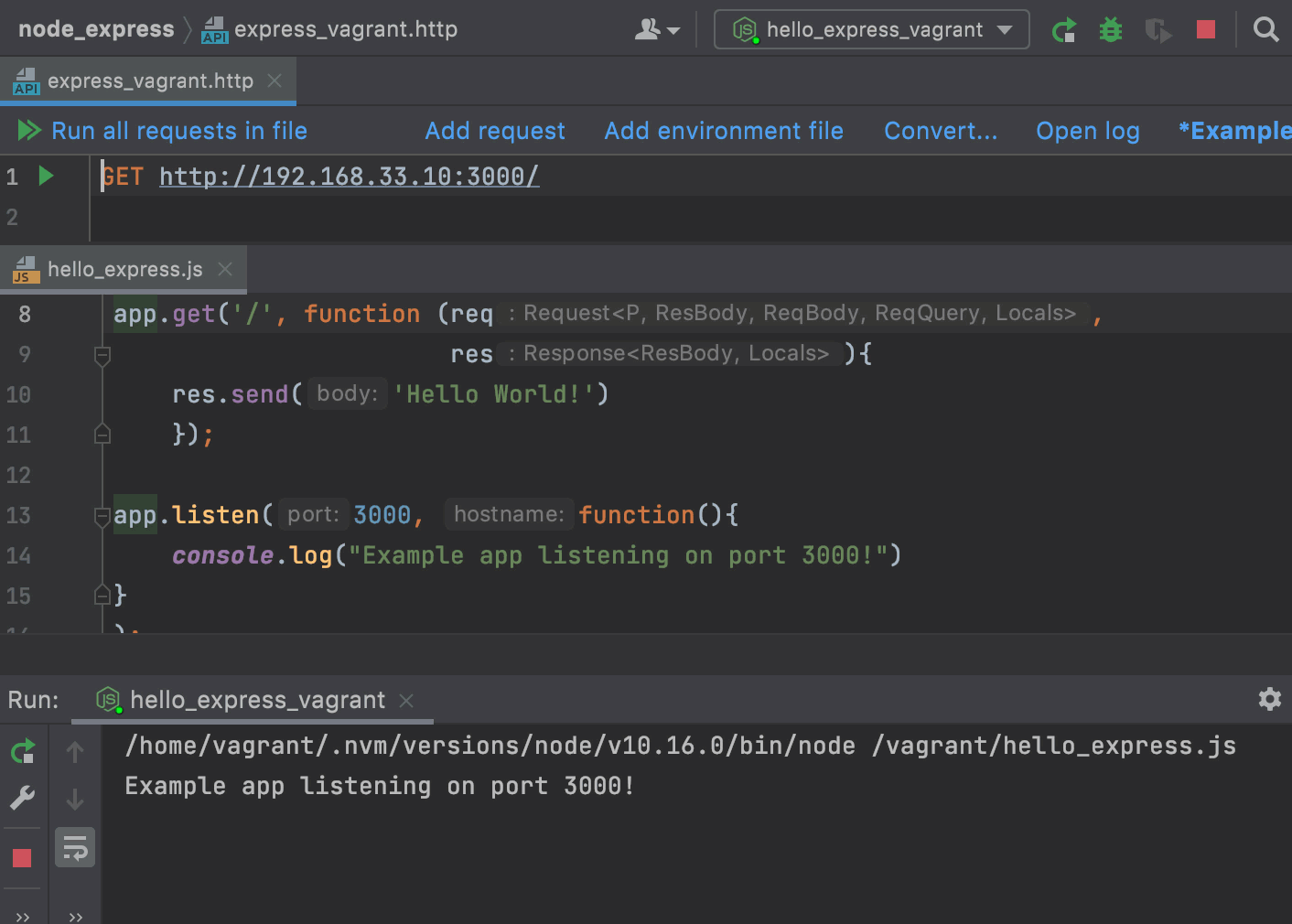1292x924 pixels.
Task: Switch to the hello_express.js tab
Action: pyautogui.click(x=124, y=268)
